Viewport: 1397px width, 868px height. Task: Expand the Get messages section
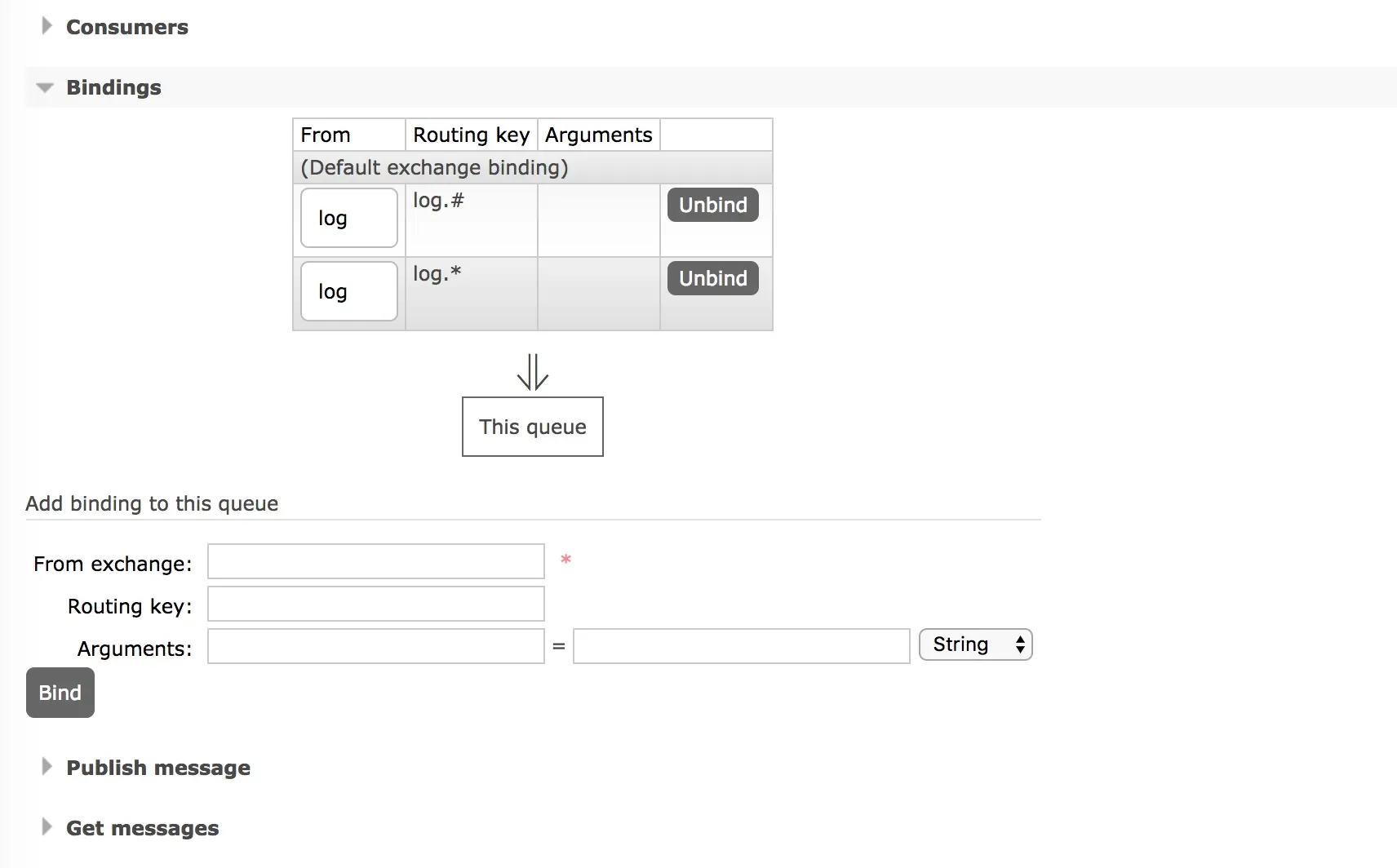point(142,828)
